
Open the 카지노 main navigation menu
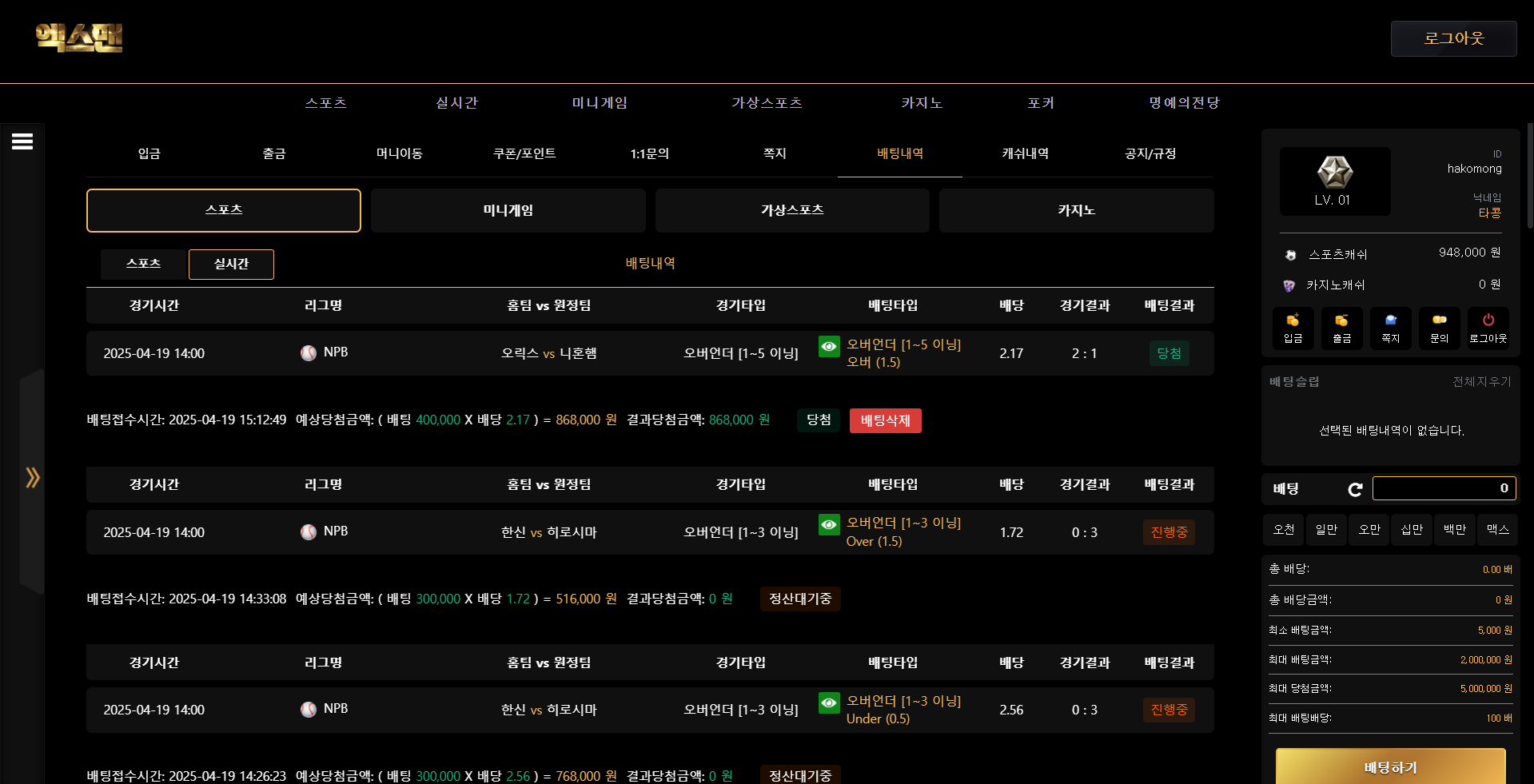point(921,103)
